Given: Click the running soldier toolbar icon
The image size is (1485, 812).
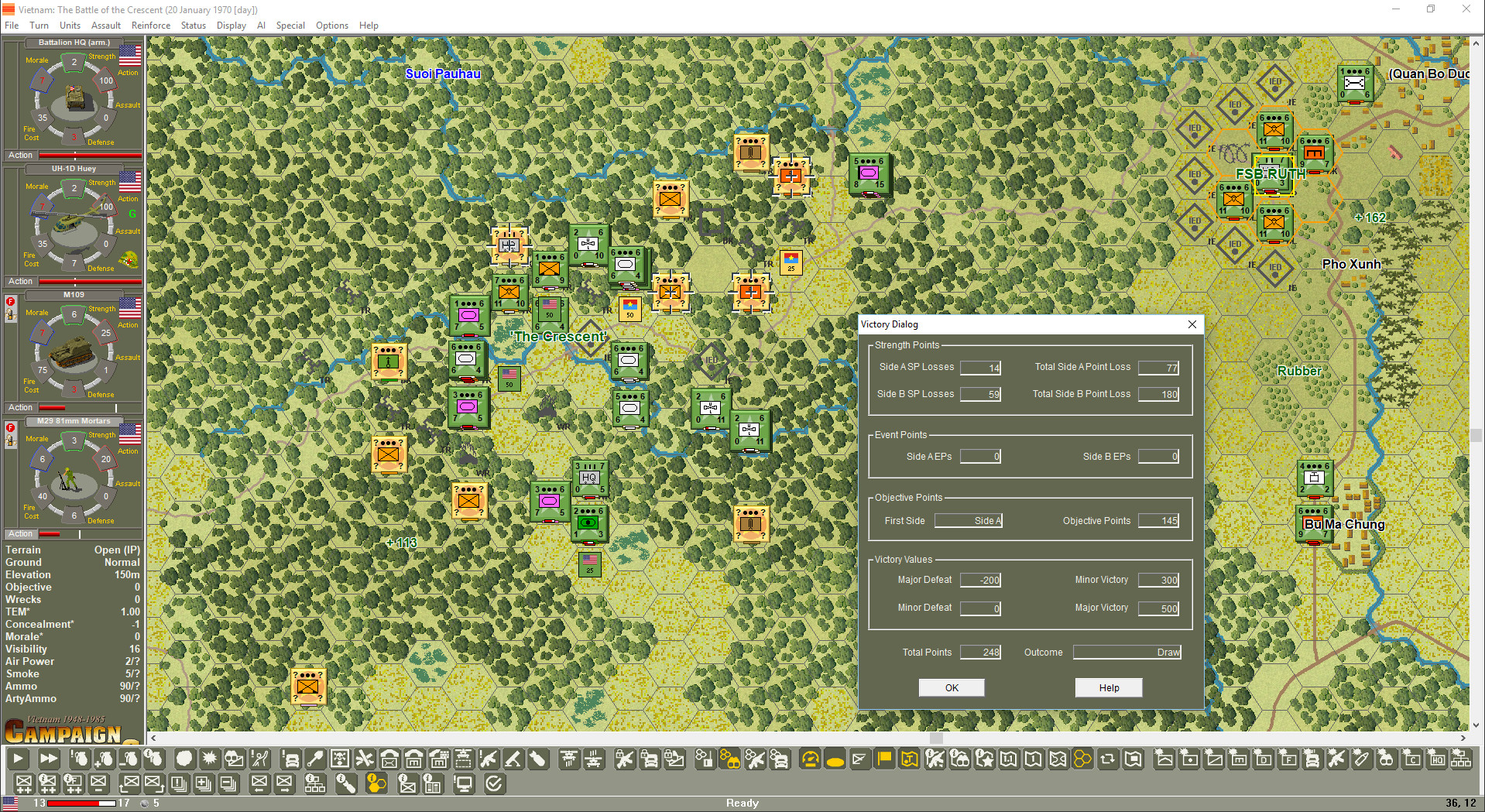Looking at the screenshot, I should click(x=259, y=759).
